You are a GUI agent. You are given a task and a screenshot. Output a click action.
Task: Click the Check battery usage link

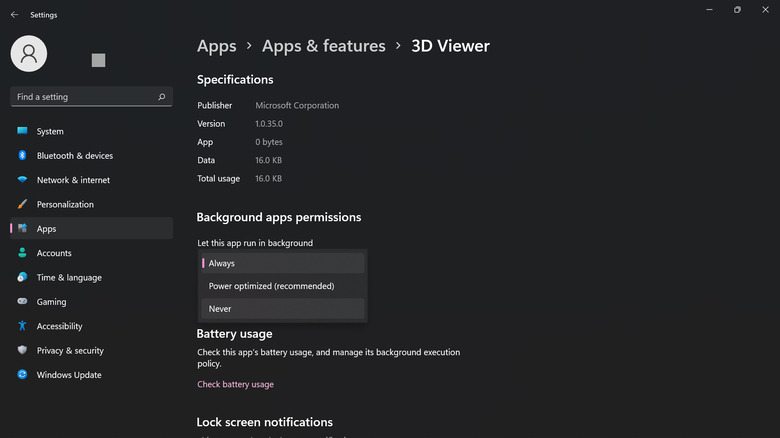coord(235,384)
